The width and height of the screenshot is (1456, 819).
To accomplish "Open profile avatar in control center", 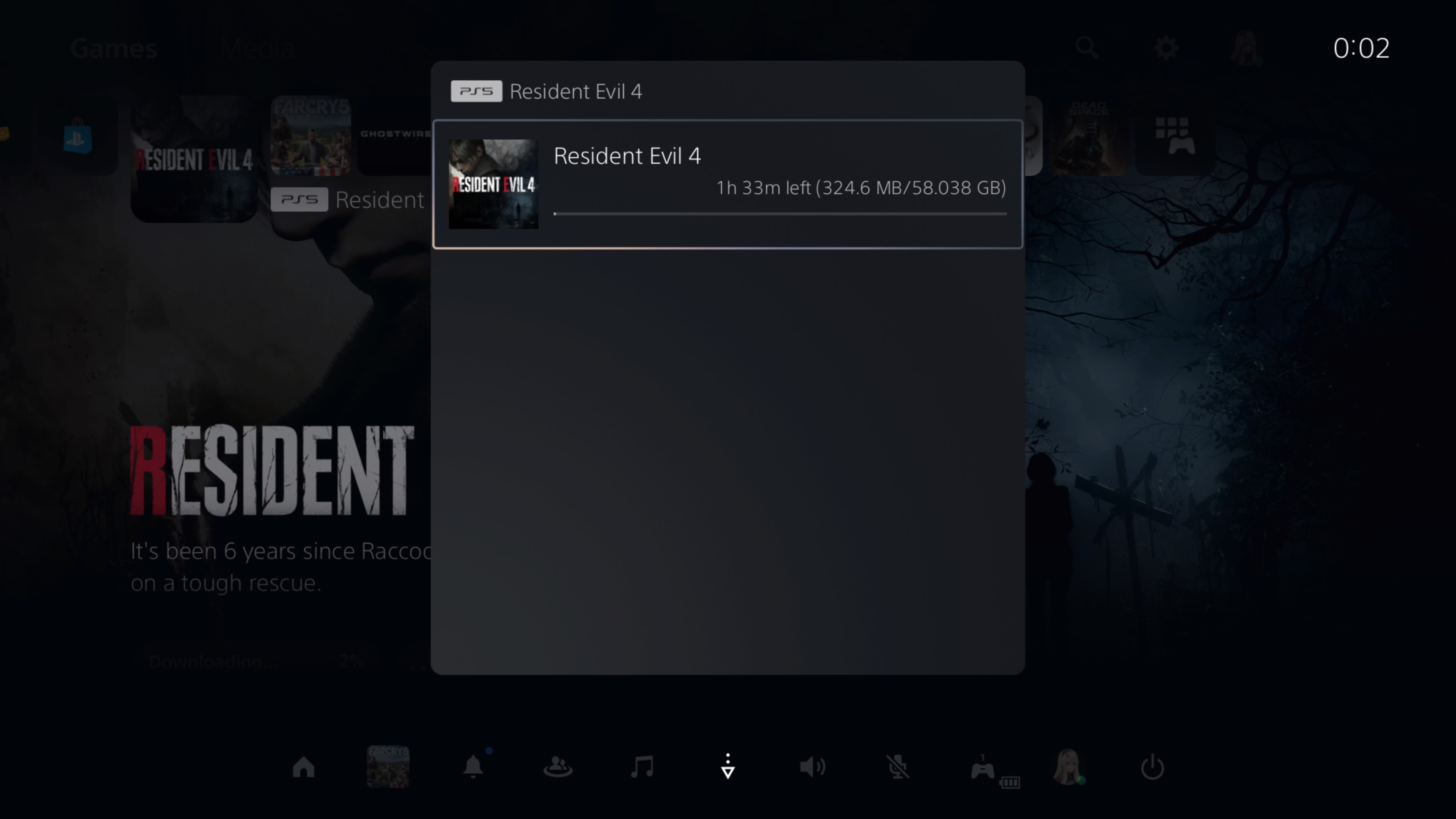I will point(1068,767).
